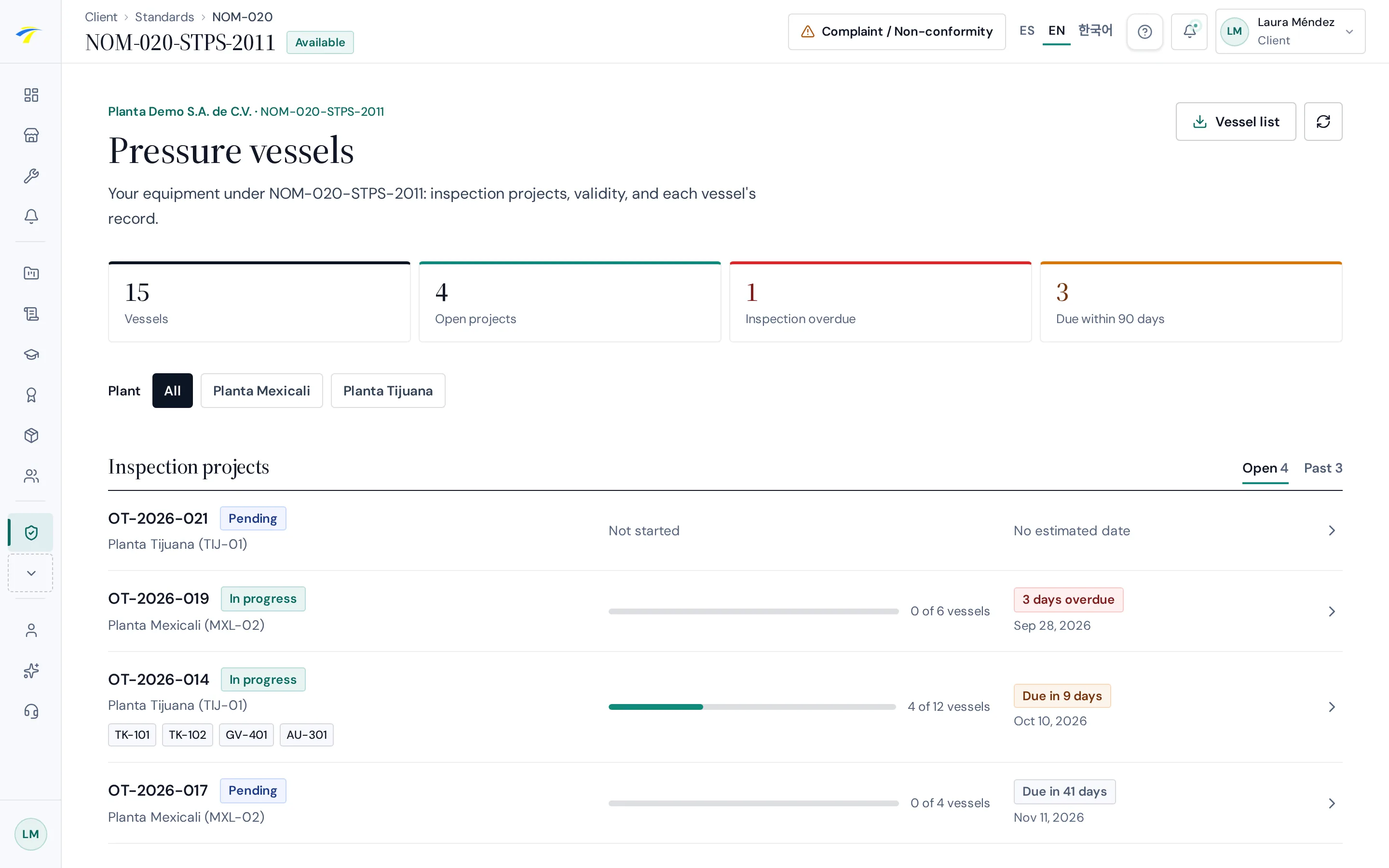Expand the collapsed sidebar section chevron

pos(31,573)
